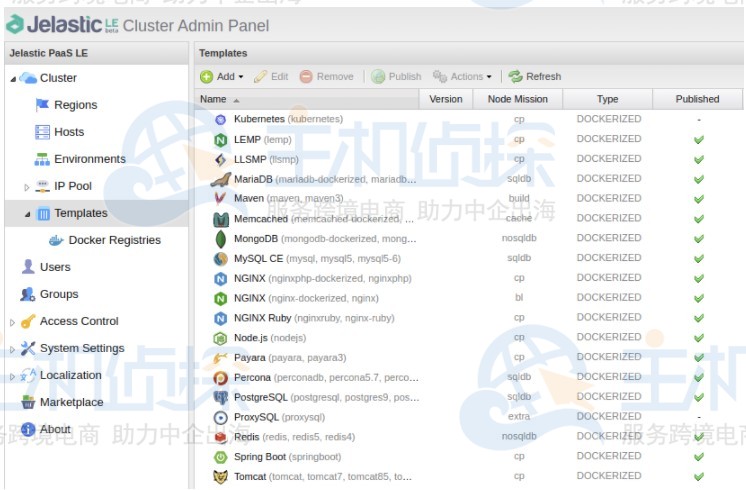Click the Memcached template icon
Image resolution: width=746 pixels, height=490 pixels.
point(220,219)
